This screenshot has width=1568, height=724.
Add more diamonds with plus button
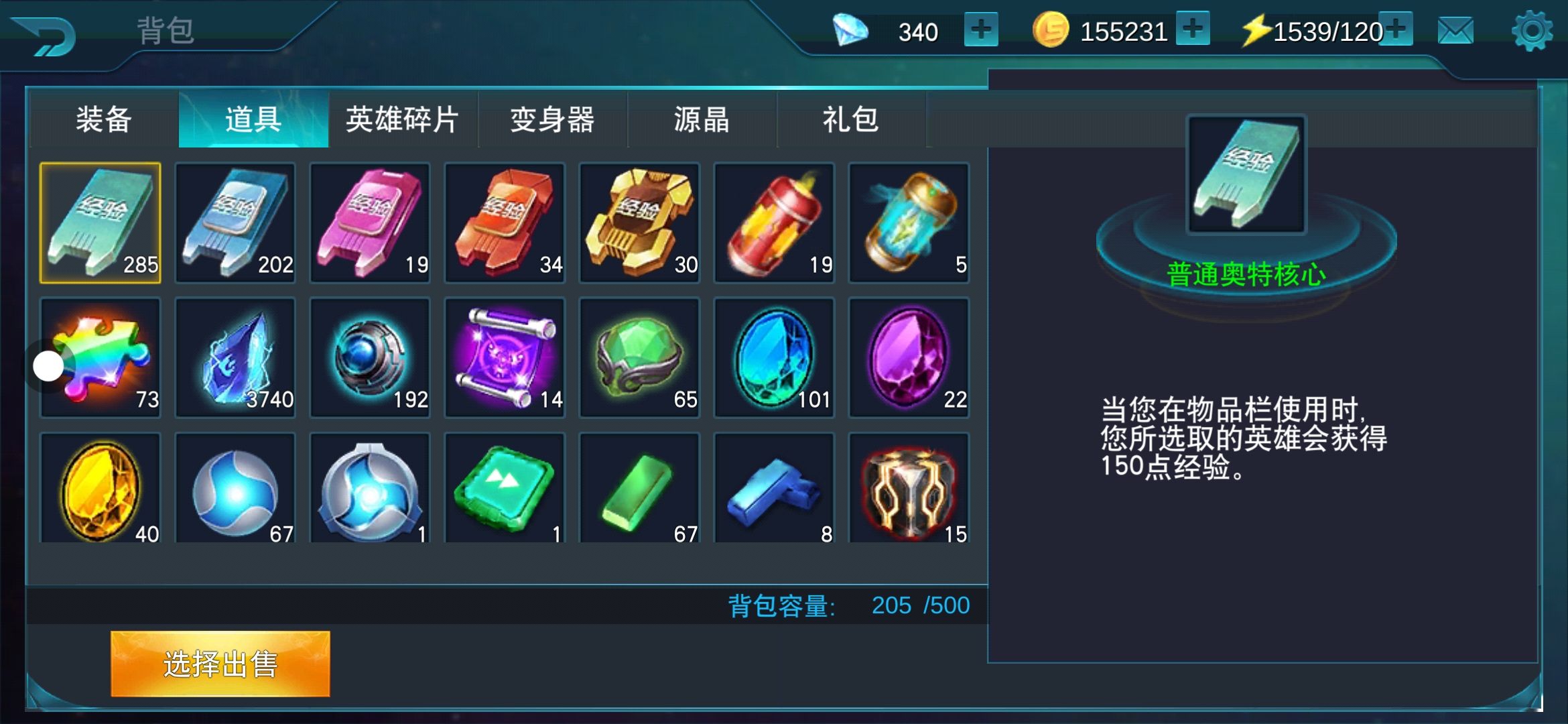(981, 29)
